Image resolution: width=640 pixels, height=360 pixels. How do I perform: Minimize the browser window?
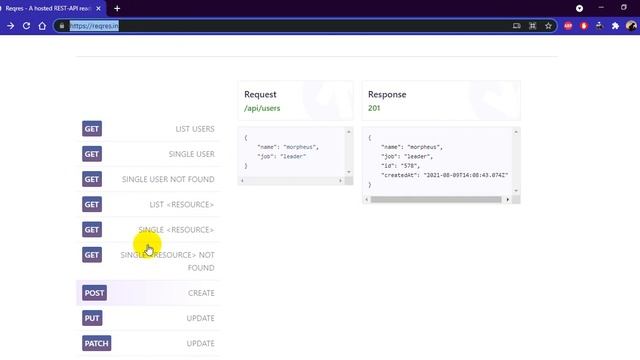click(601, 8)
